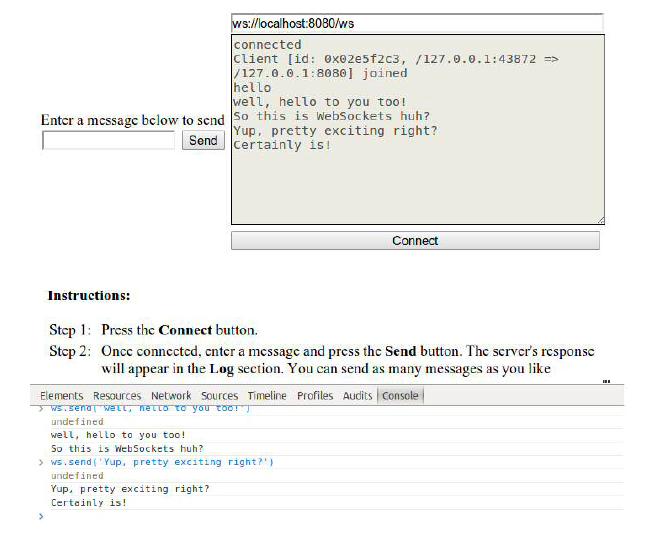Switch to the Audits tab

coord(357,396)
